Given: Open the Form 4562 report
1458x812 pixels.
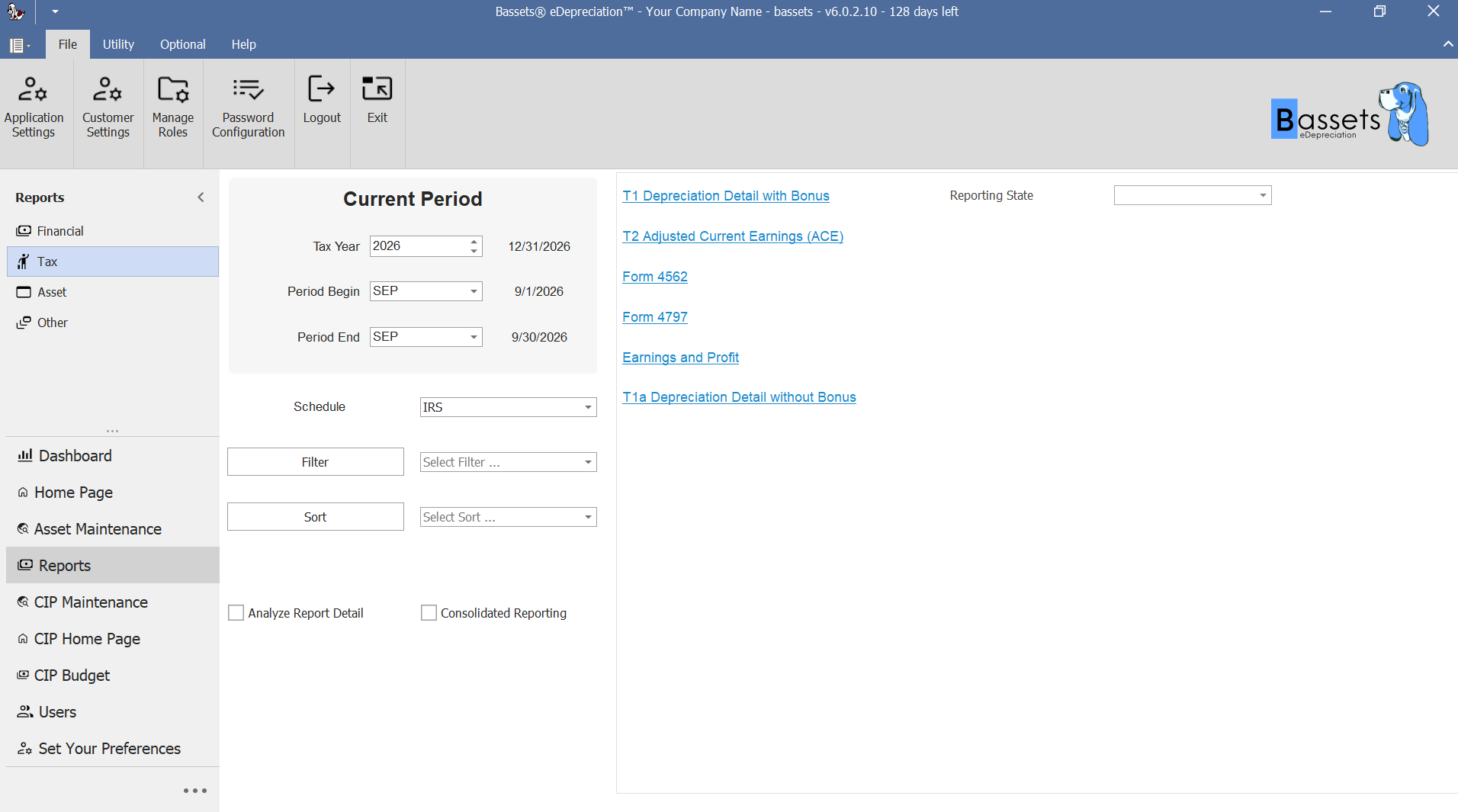Looking at the screenshot, I should [655, 277].
